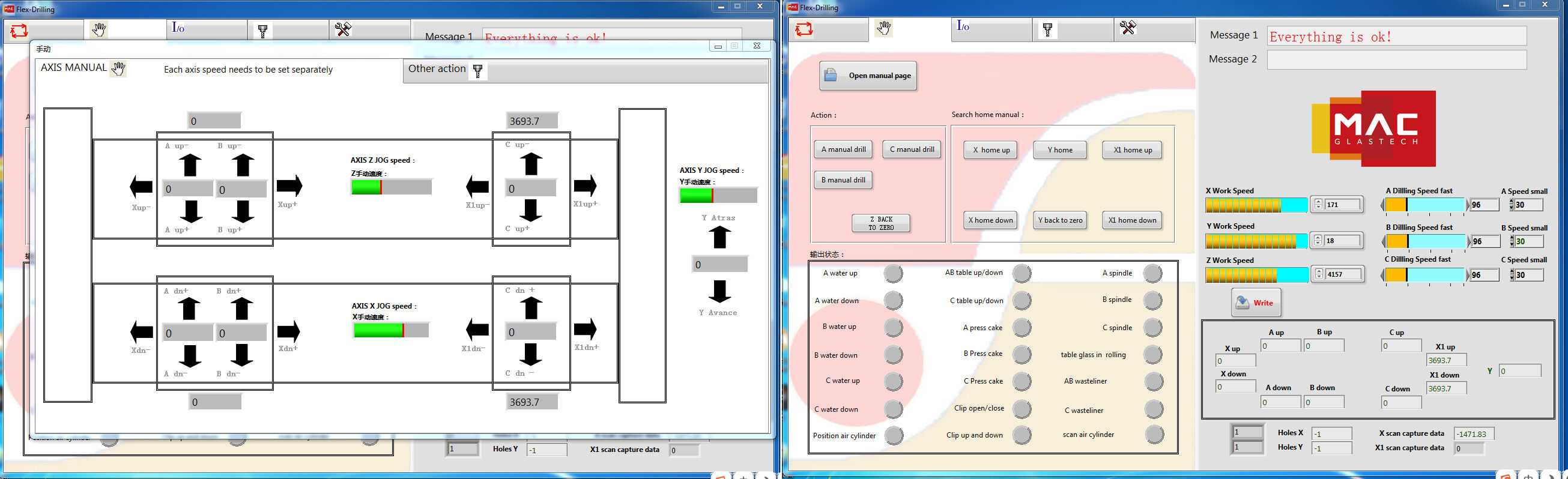1568x479 pixels.
Task: Click the C up+ down arrow
Action: click(x=531, y=210)
